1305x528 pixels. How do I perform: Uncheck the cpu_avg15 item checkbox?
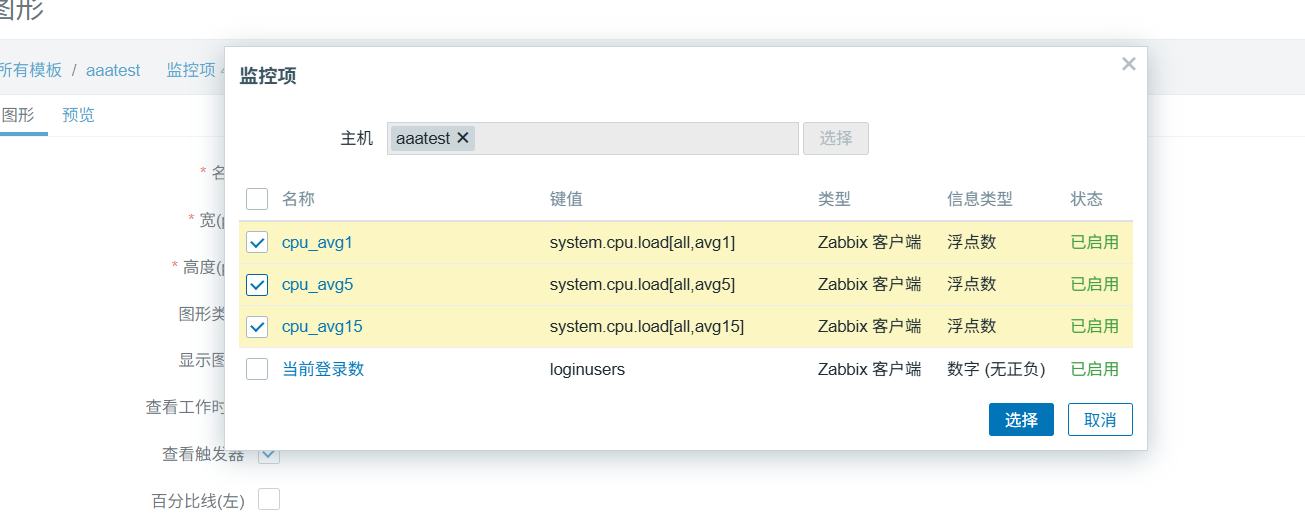[257, 327]
